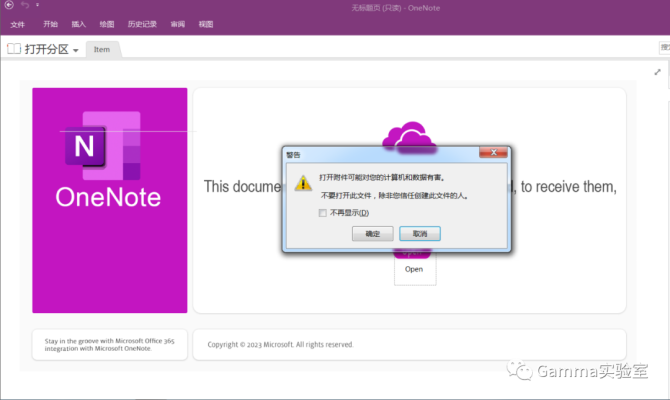Click the search box at the right edge
The image size is (670, 400).
pyautogui.click(x=664, y=49)
